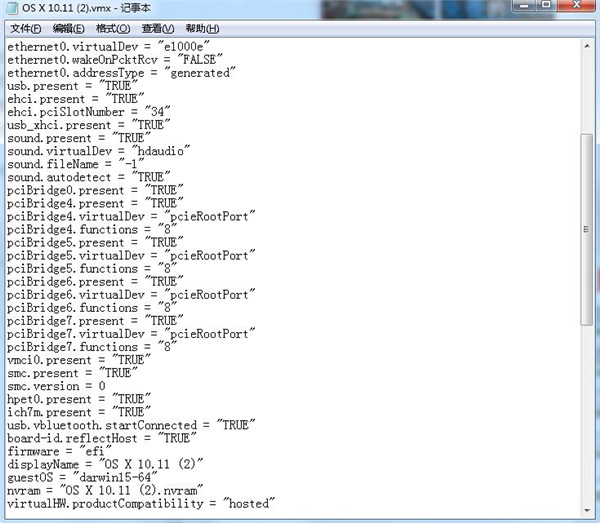Minimize the Notepad window
The image size is (600, 523).
[524, 5]
